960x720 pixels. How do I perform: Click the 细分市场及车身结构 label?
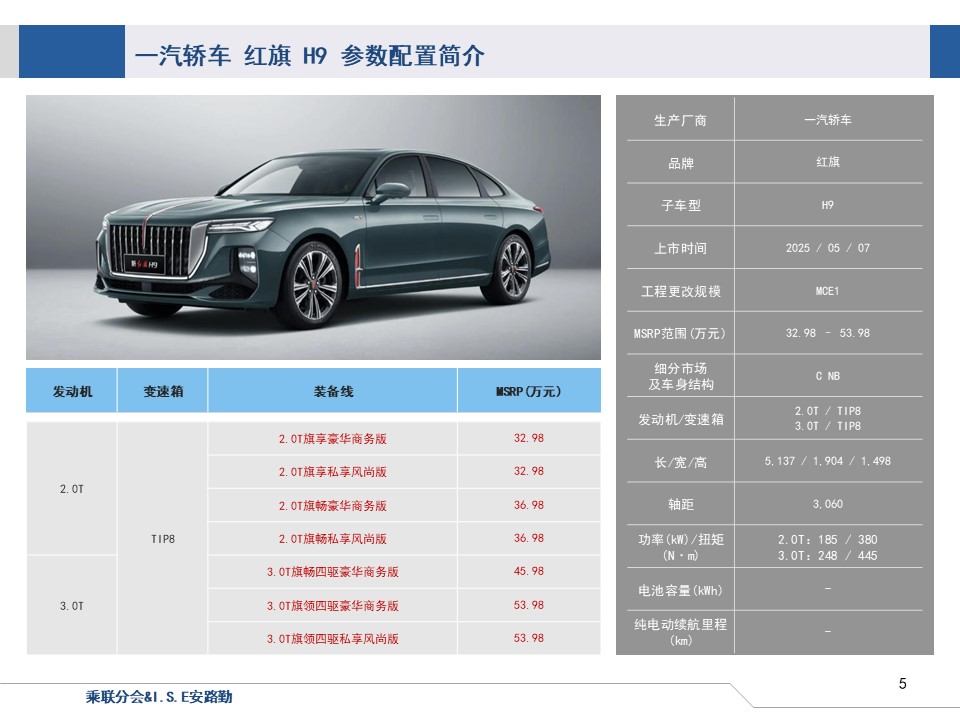coord(680,376)
